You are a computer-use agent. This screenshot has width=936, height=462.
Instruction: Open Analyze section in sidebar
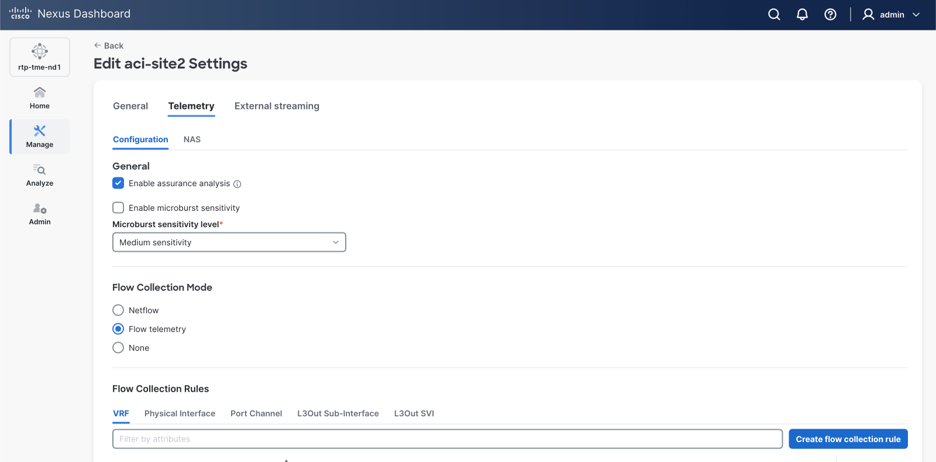(39, 175)
